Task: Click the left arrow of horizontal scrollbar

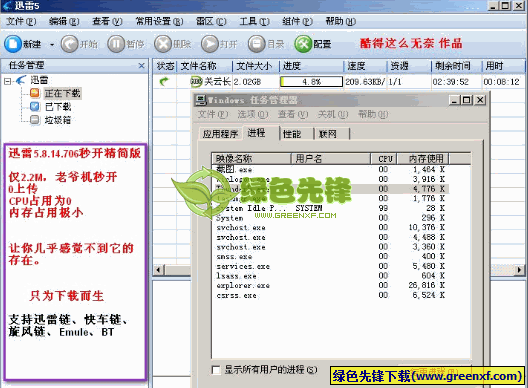Action: click(159, 270)
